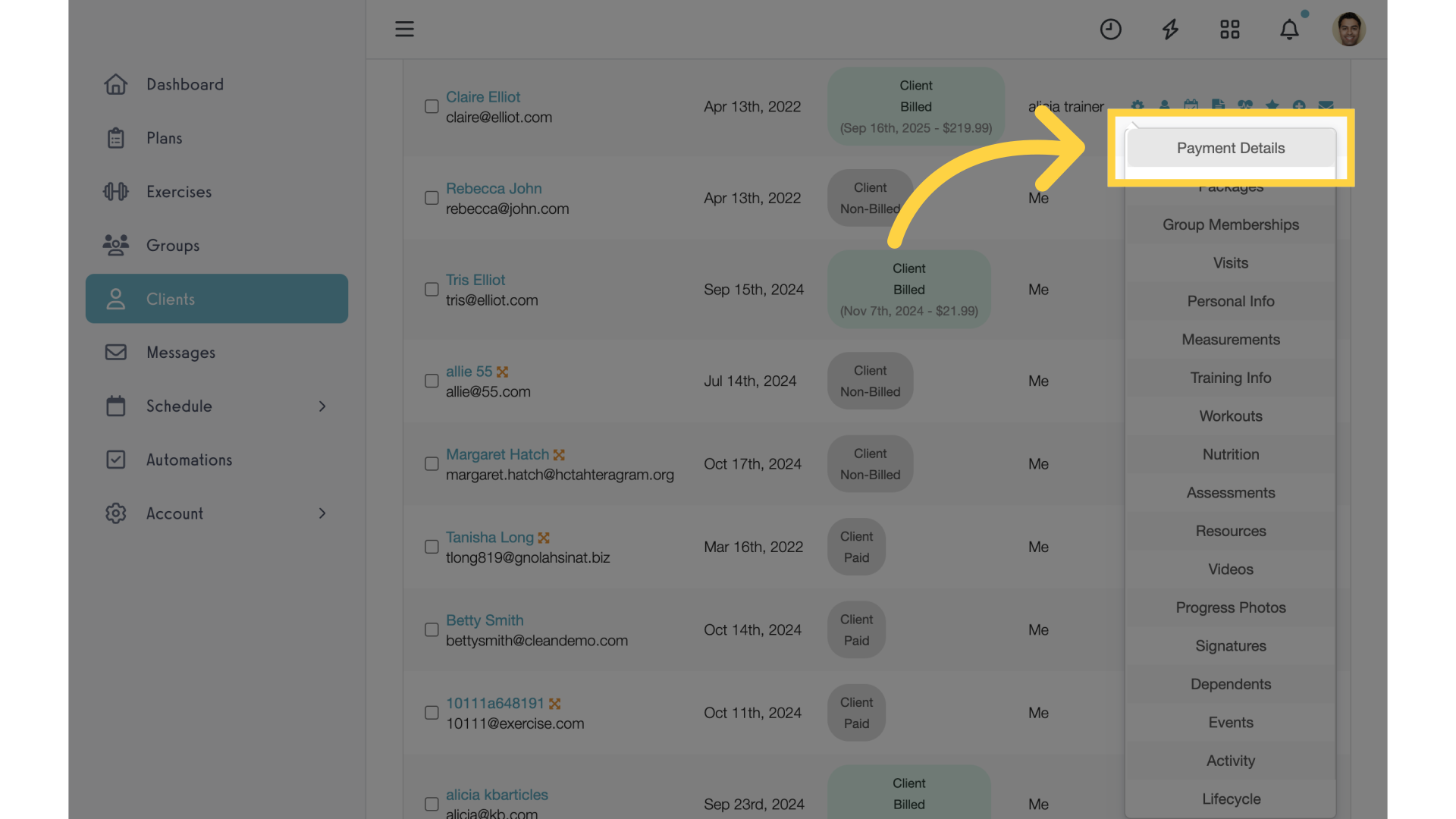Click the lightning bolt notifications icon
The image size is (1456, 819).
1170,29
